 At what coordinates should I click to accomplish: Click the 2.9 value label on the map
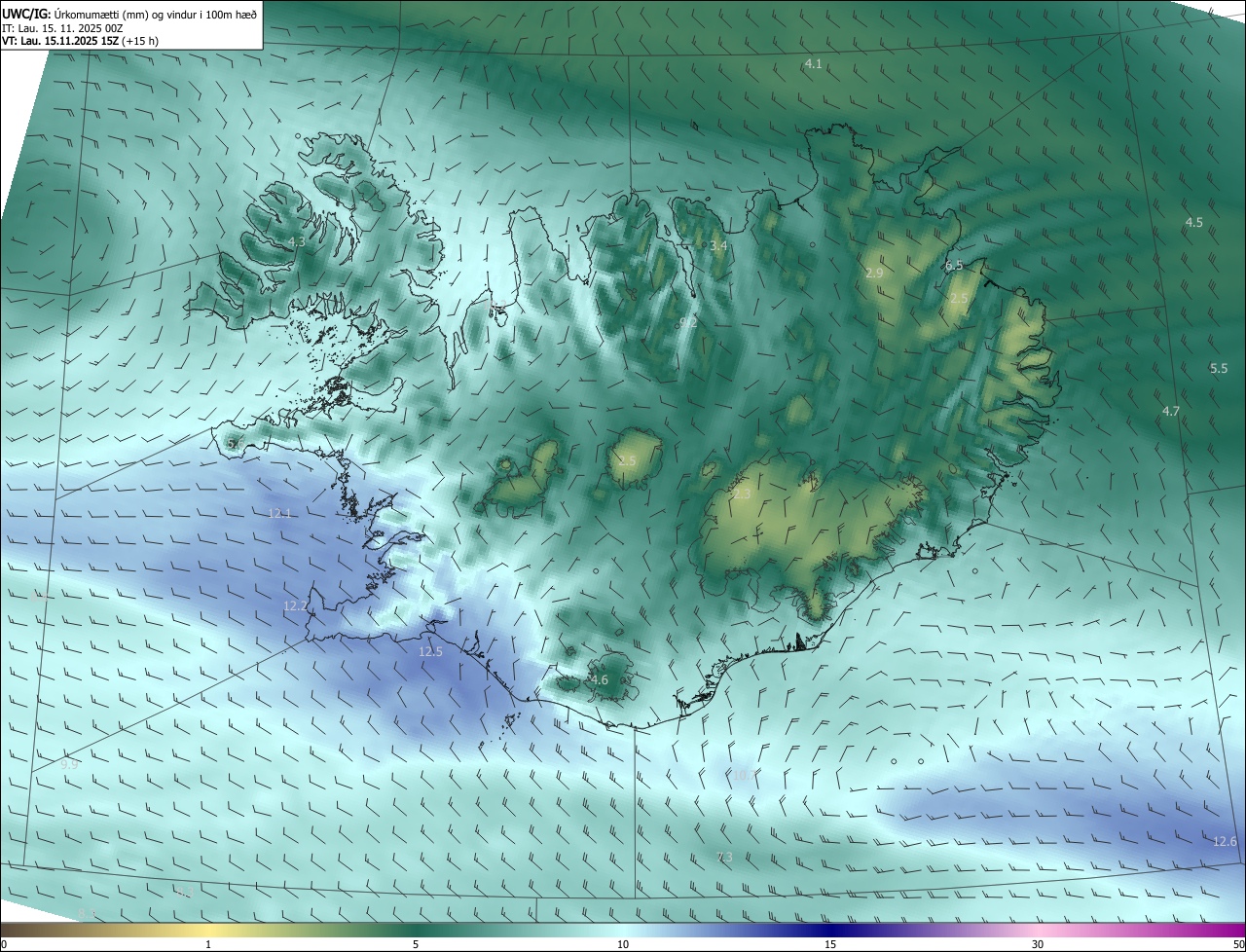[874, 274]
